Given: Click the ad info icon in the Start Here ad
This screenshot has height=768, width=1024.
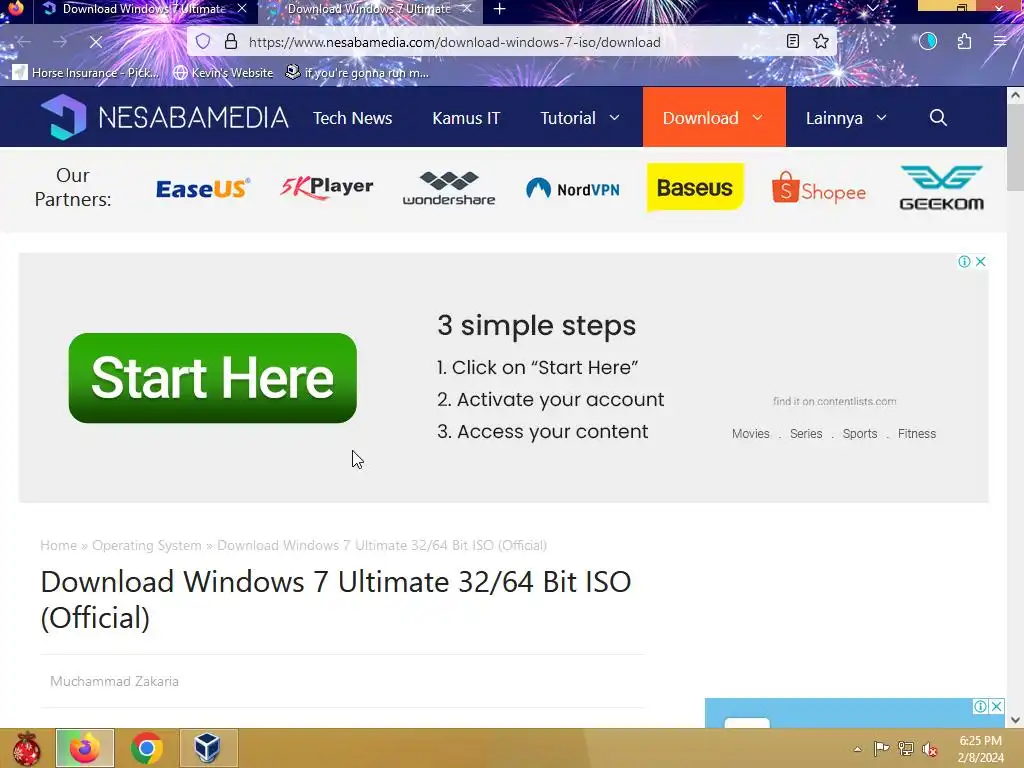Looking at the screenshot, I should point(964,261).
